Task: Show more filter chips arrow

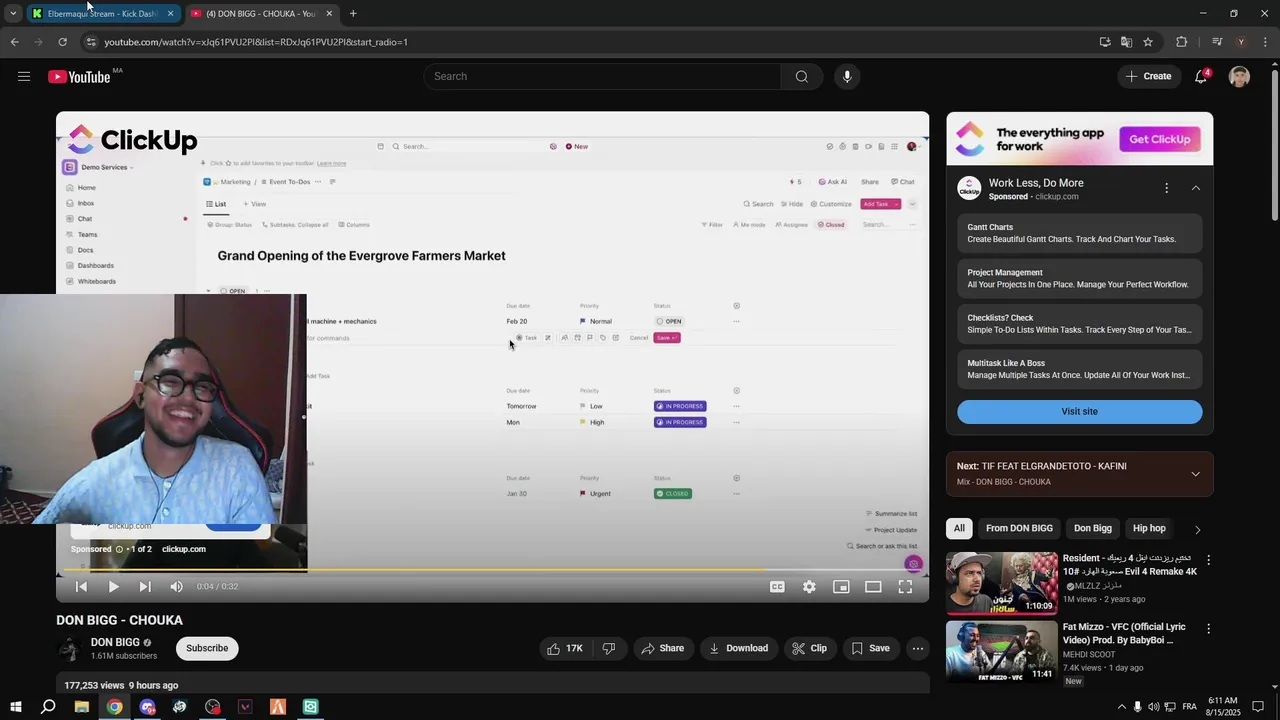Action: (1197, 529)
